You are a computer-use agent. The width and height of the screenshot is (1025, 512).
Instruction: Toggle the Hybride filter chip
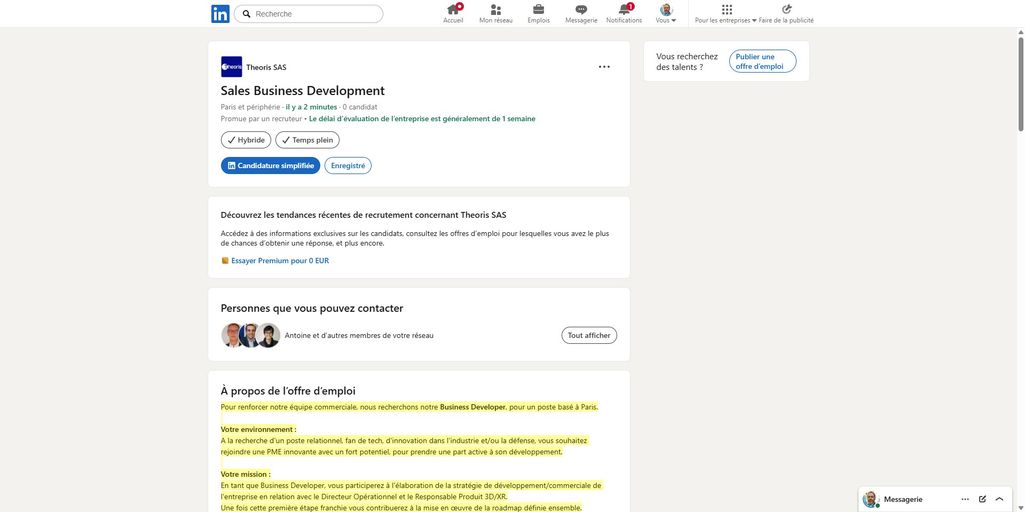[246, 140]
